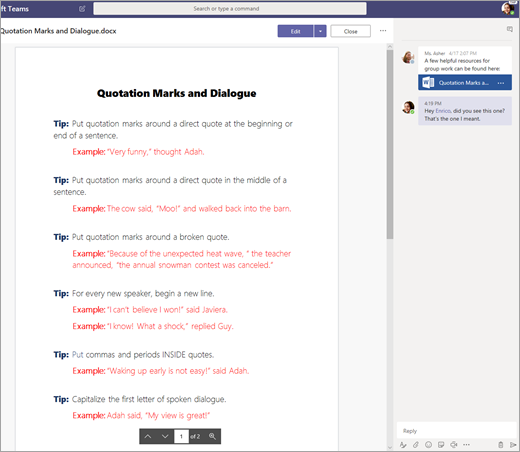This screenshot has height=452, width=520.
Task: Send the reply with the arrow icon
Action: coord(513,445)
